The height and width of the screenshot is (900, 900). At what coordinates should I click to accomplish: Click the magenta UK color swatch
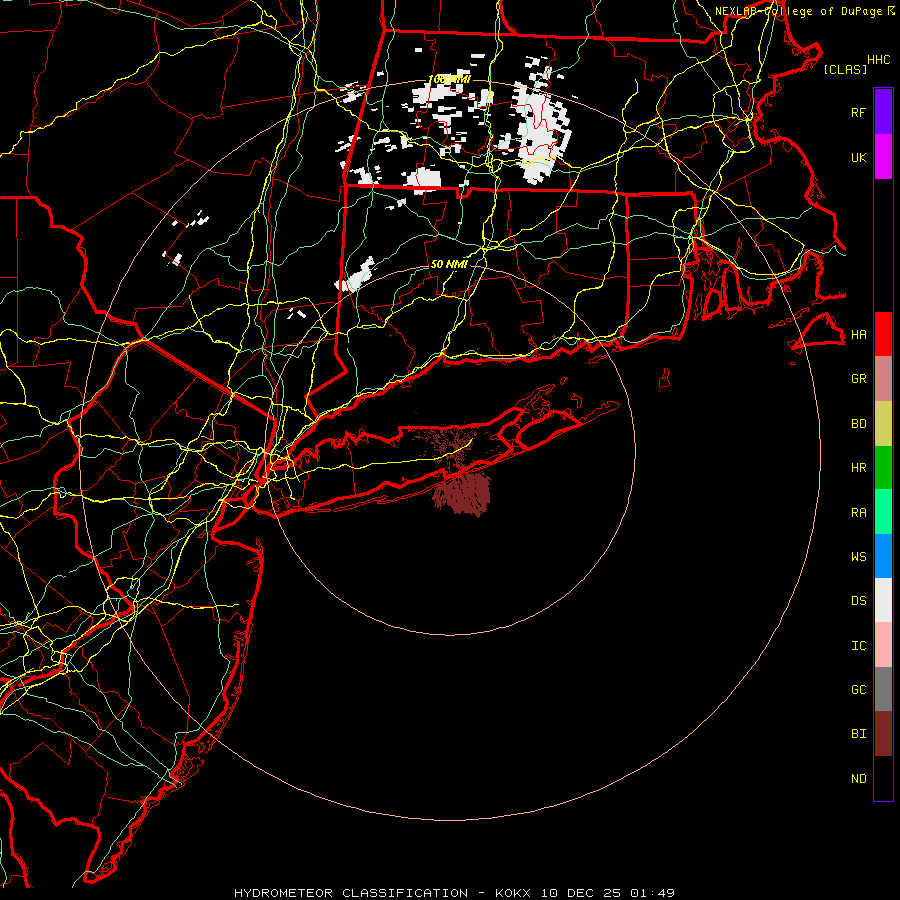tap(883, 157)
